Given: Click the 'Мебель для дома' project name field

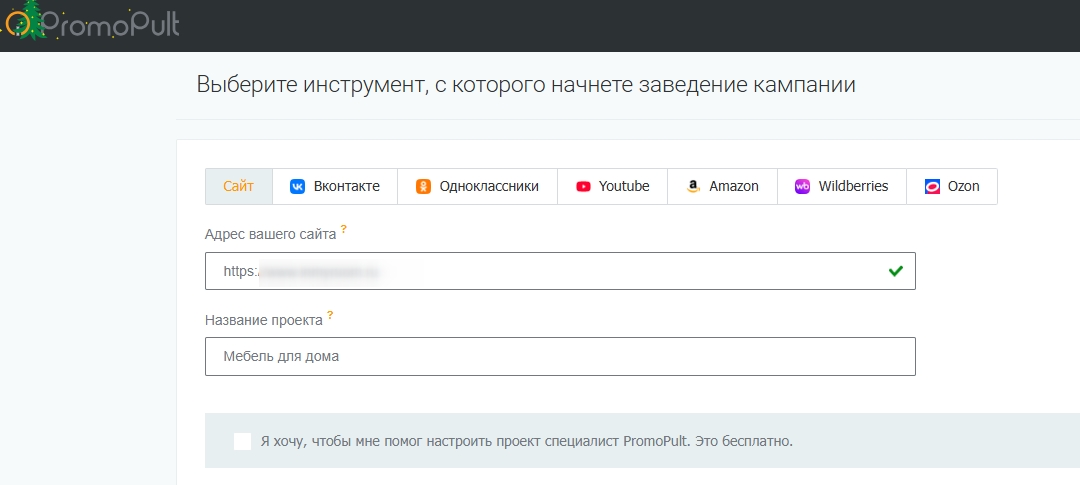Looking at the screenshot, I should (560, 356).
